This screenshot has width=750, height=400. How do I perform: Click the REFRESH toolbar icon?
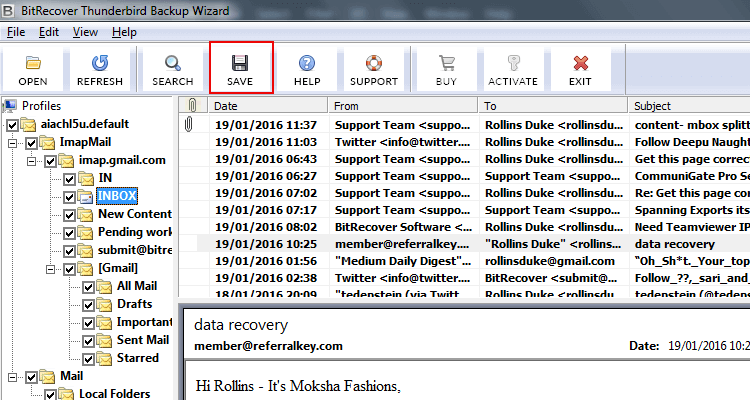tap(100, 63)
